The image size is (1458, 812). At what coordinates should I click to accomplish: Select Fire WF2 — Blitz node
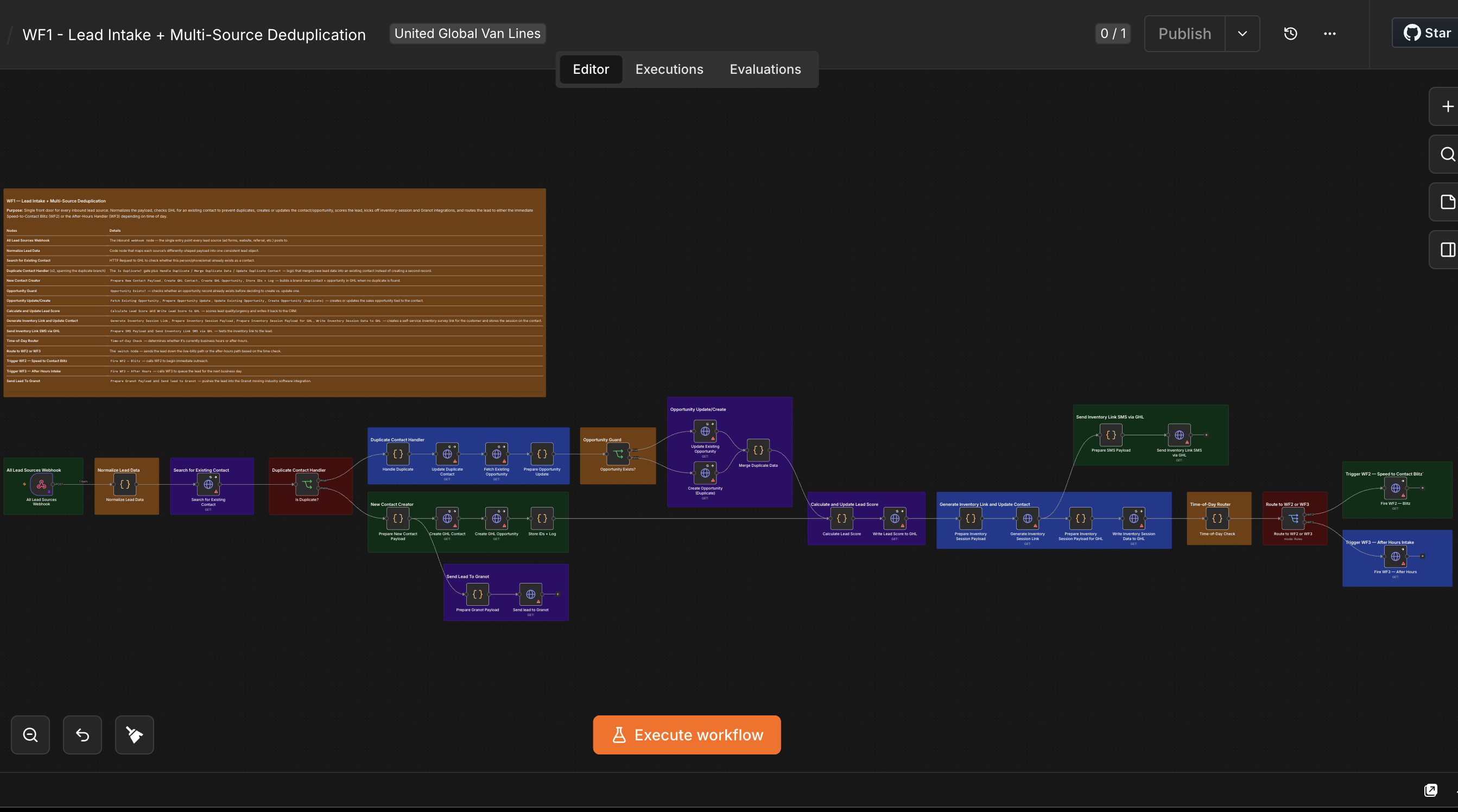(x=1396, y=488)
